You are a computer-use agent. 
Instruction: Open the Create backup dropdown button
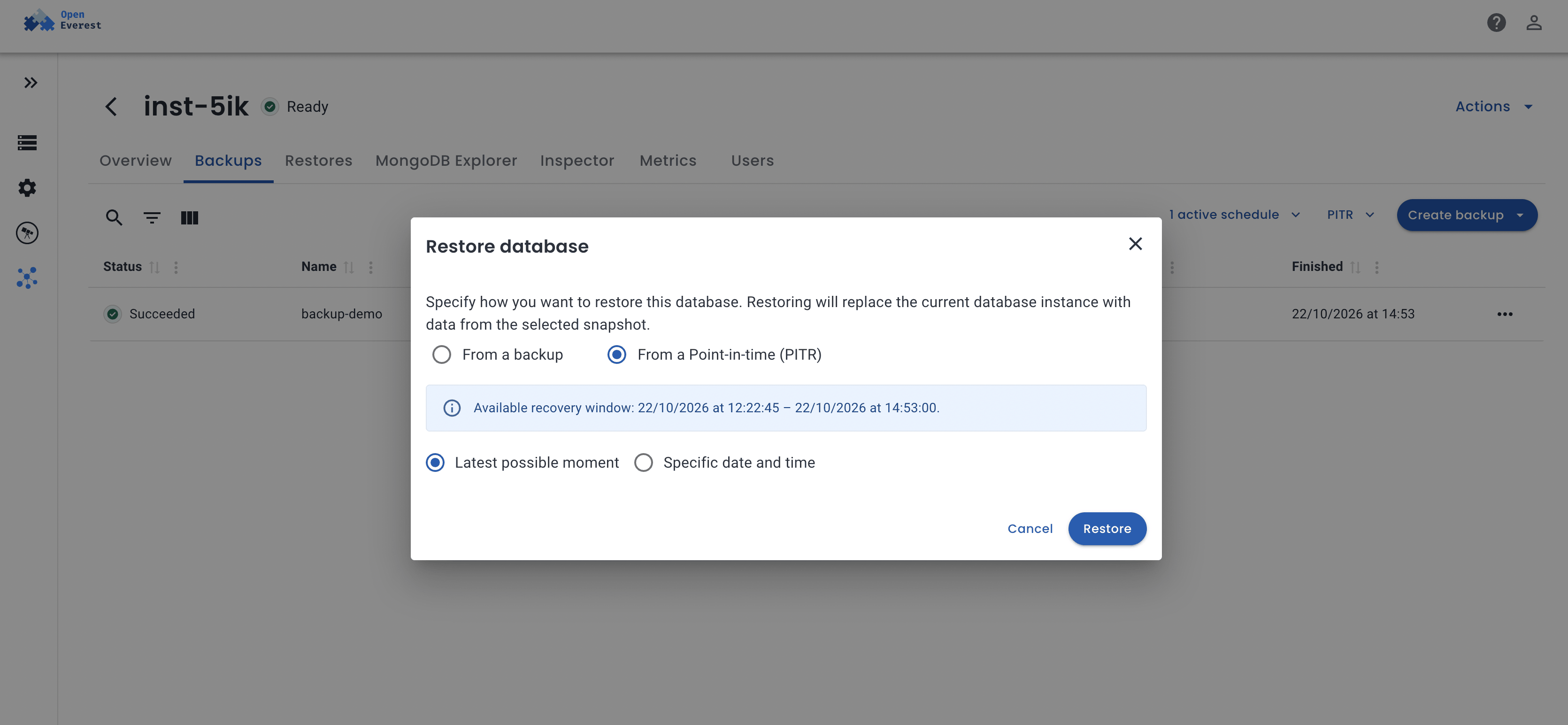pyautogui.click(x=1467, y=215)
